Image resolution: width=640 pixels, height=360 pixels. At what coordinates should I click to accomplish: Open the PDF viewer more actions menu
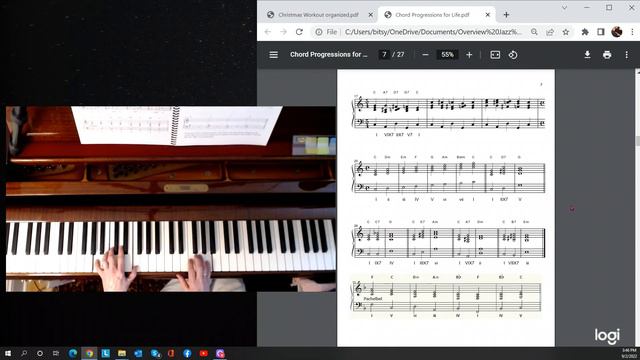click(x=627, y=55)
